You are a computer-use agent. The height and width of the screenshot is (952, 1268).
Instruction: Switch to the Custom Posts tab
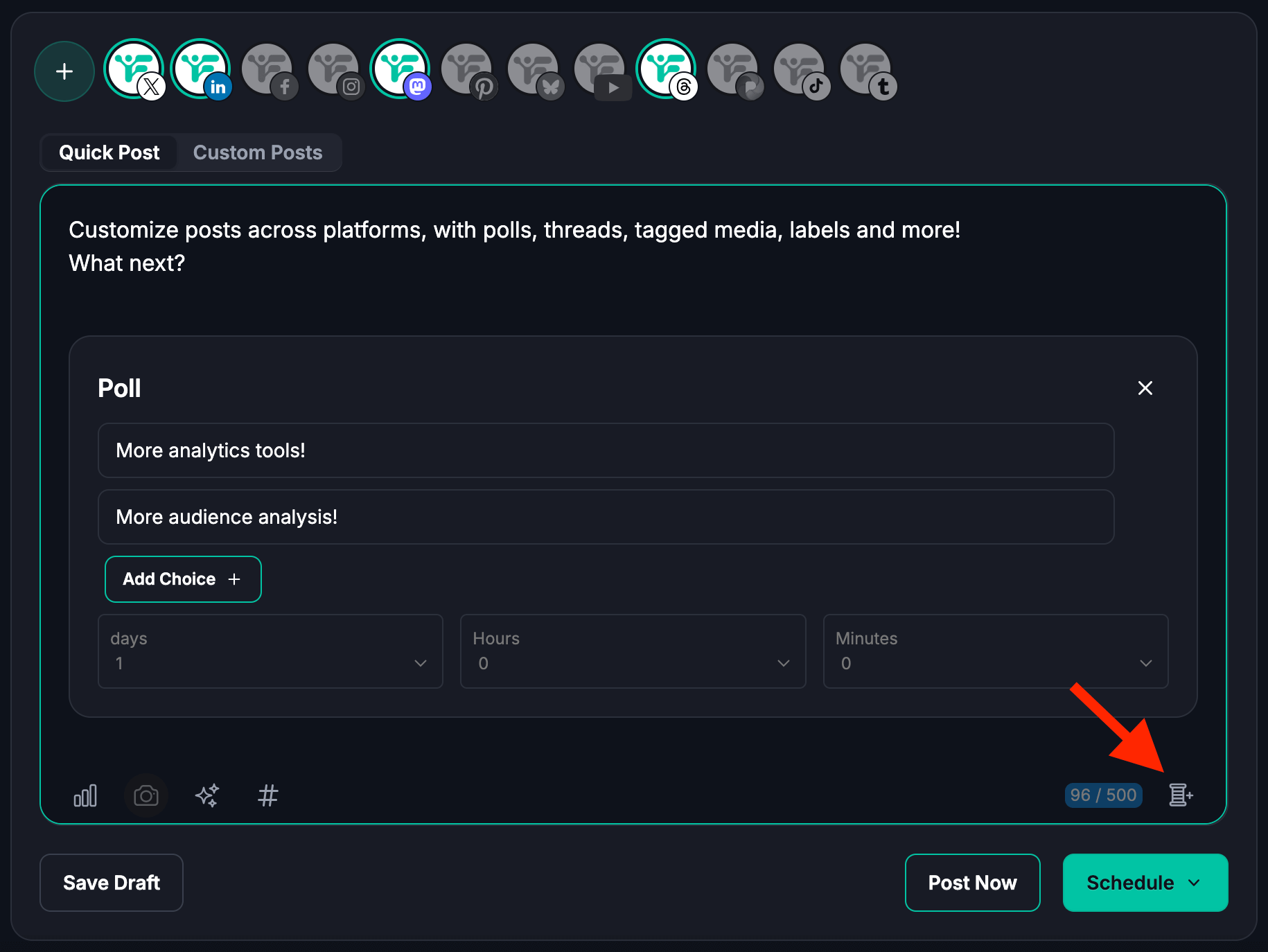(258, 152)
